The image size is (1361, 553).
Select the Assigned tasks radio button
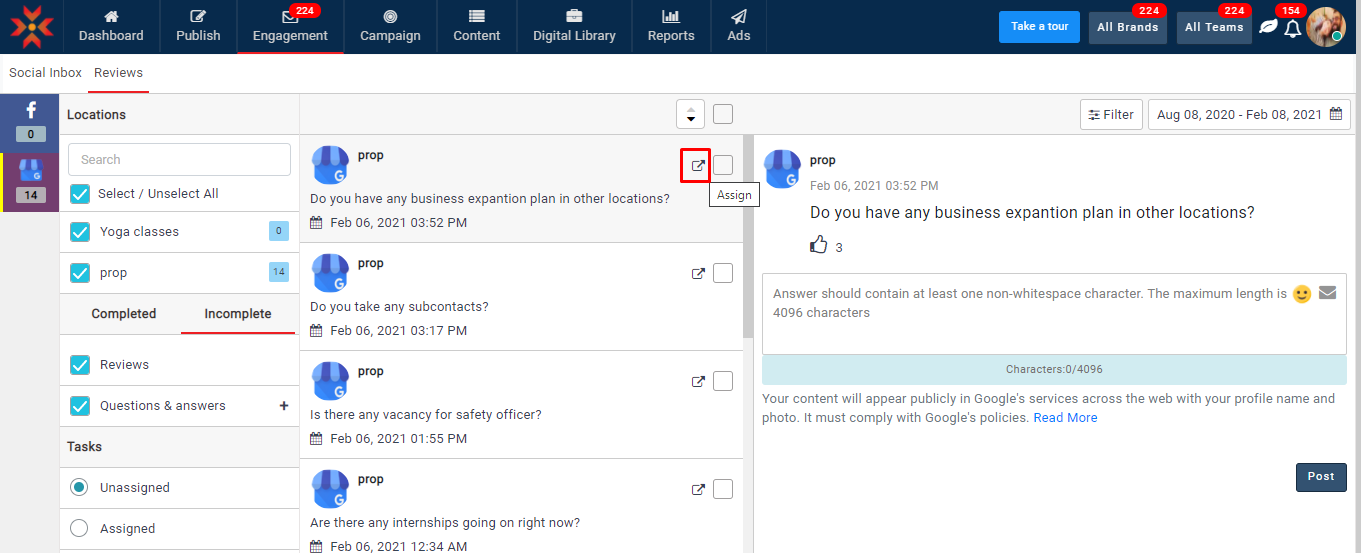pyautogui.click(x=79, y=528)
